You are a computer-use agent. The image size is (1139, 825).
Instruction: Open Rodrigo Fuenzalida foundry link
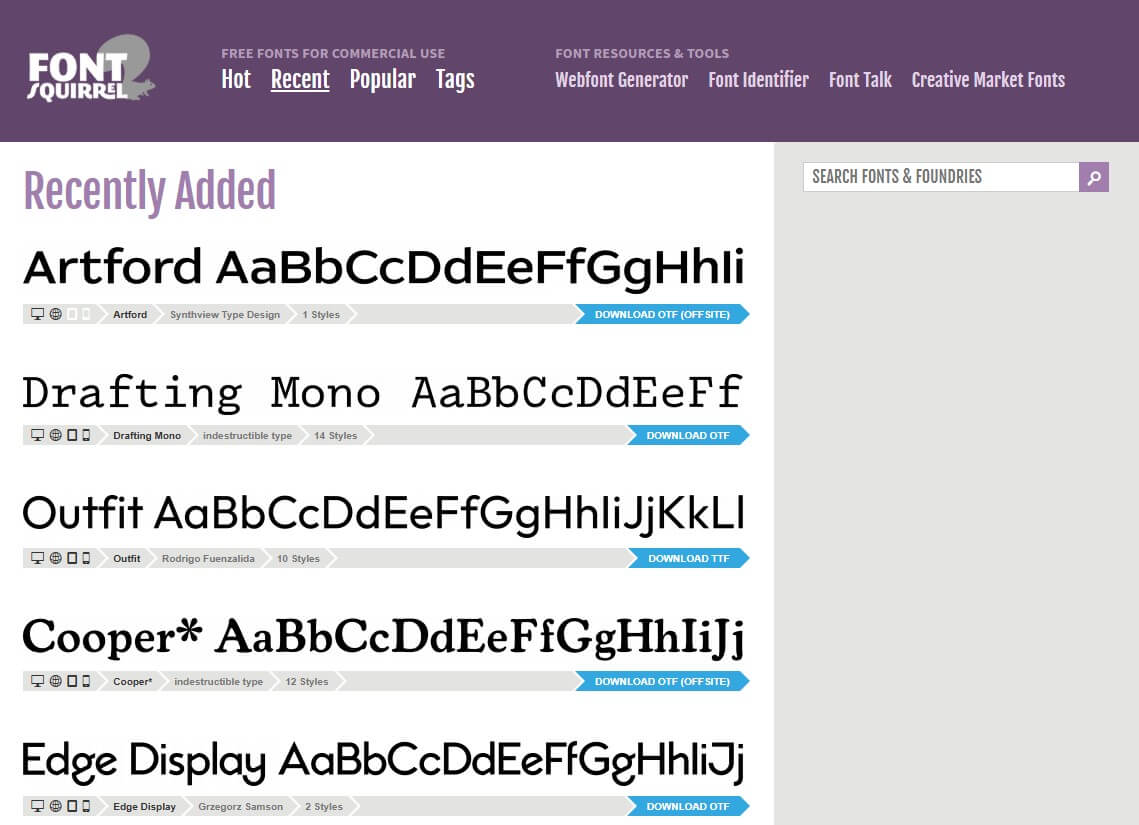click(x=208, y=558)
